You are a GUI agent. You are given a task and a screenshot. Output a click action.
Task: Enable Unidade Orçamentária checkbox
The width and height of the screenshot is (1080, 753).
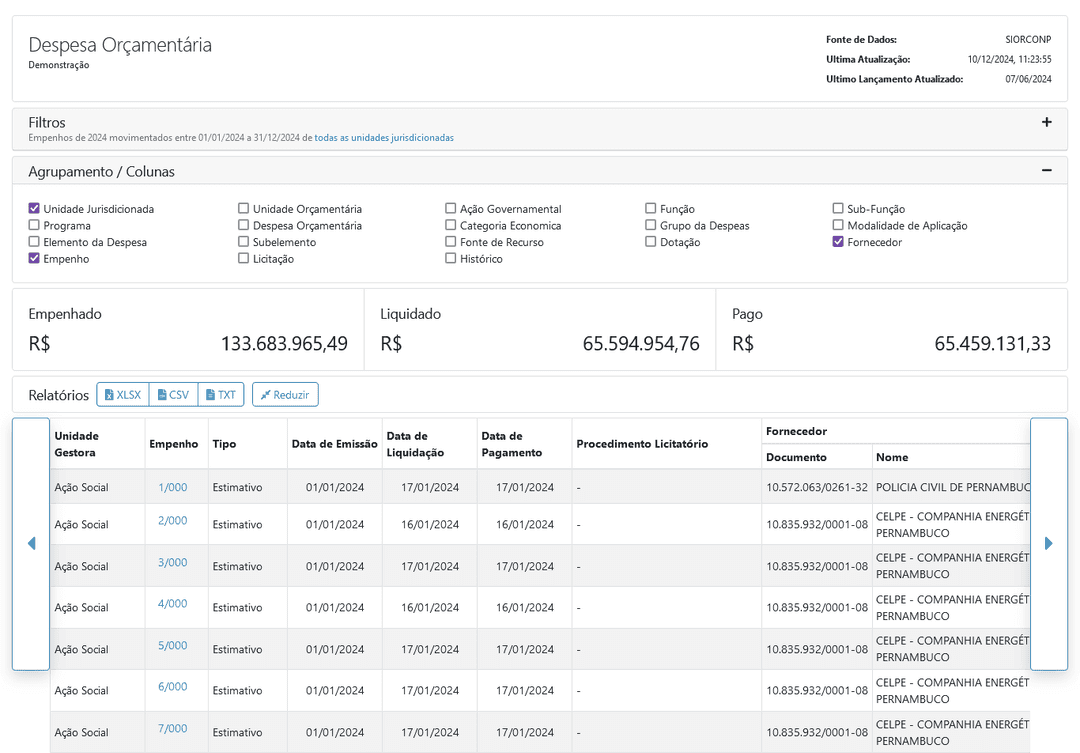pyautogui.click(x=243, y=208)
